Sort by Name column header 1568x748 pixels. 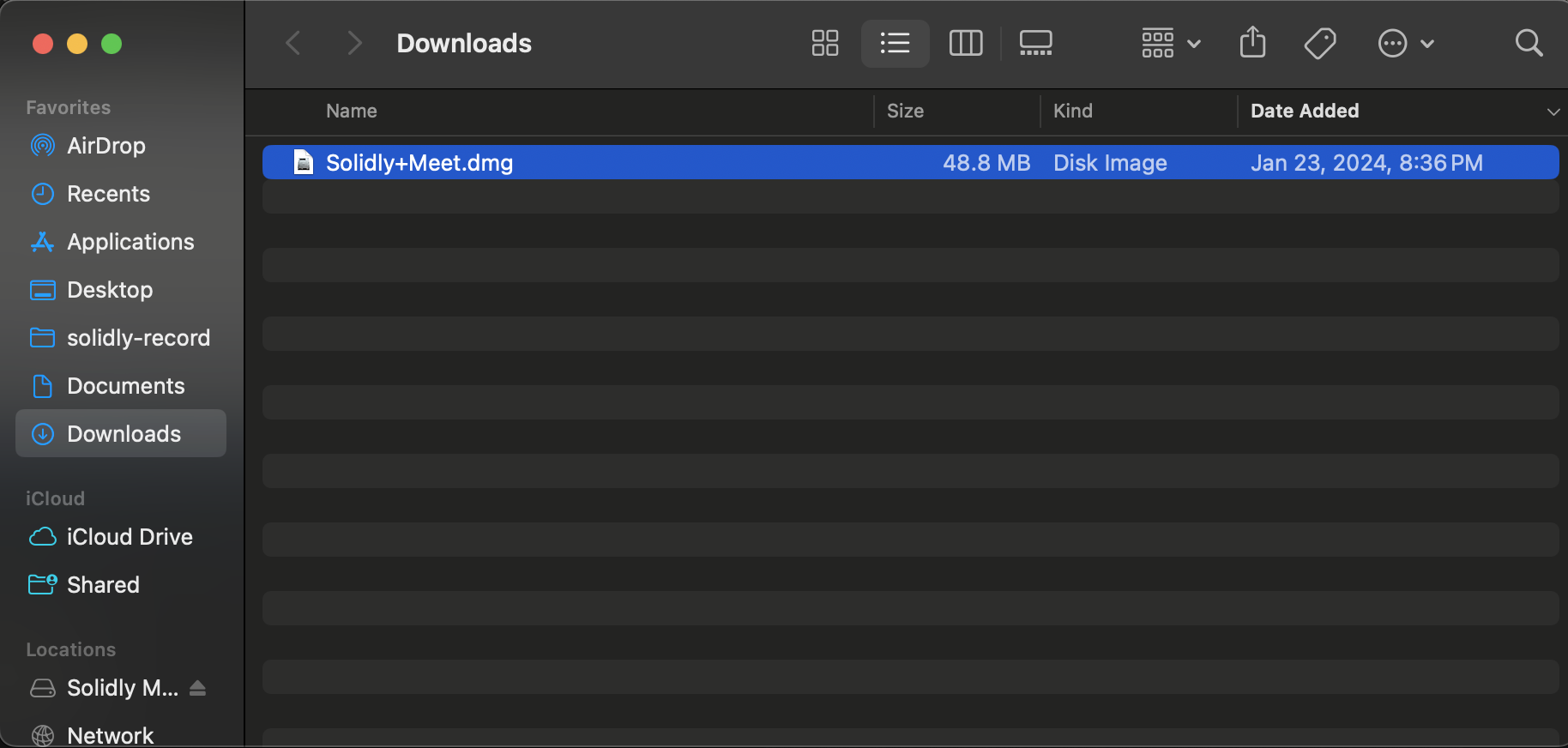coord(352,111)
